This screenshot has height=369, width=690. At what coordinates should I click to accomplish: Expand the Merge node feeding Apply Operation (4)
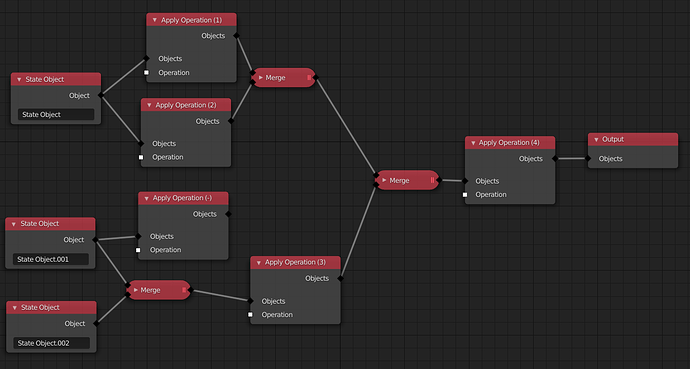[x=384, y=180]
